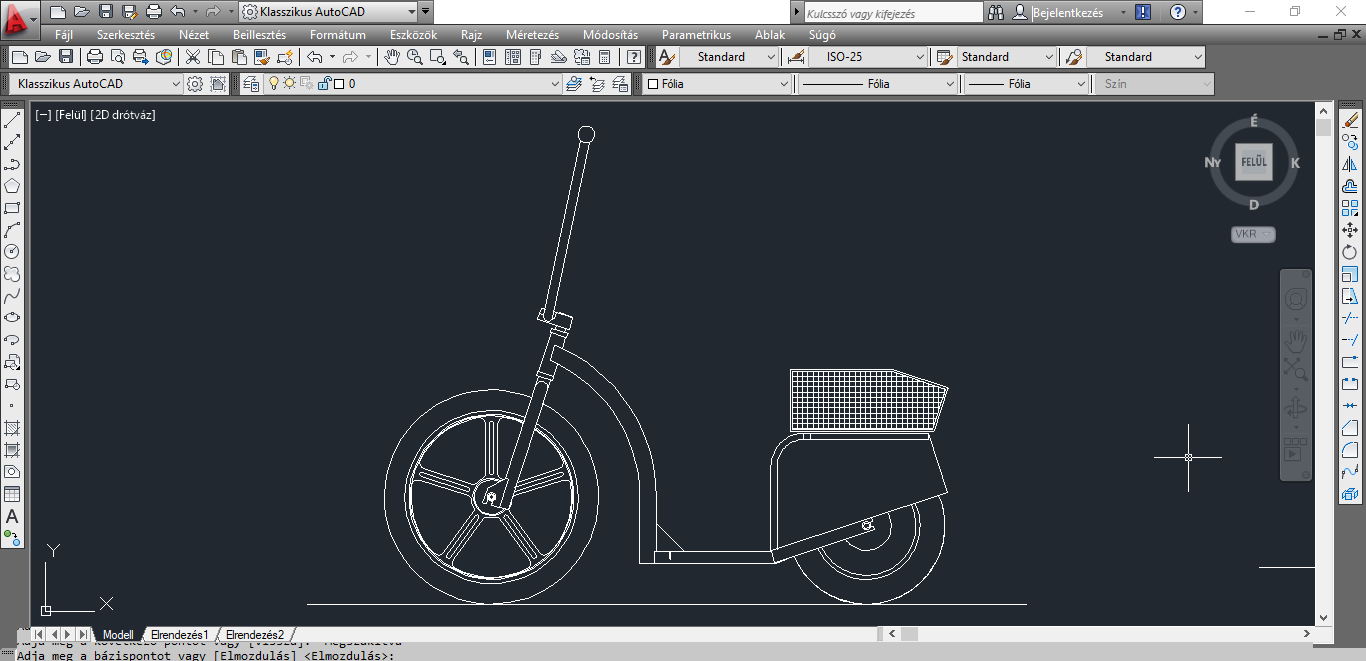Expand the VKR coordinate system dropdown
The height and width of the screenshot is (661, 1366).
(1266, 234)
